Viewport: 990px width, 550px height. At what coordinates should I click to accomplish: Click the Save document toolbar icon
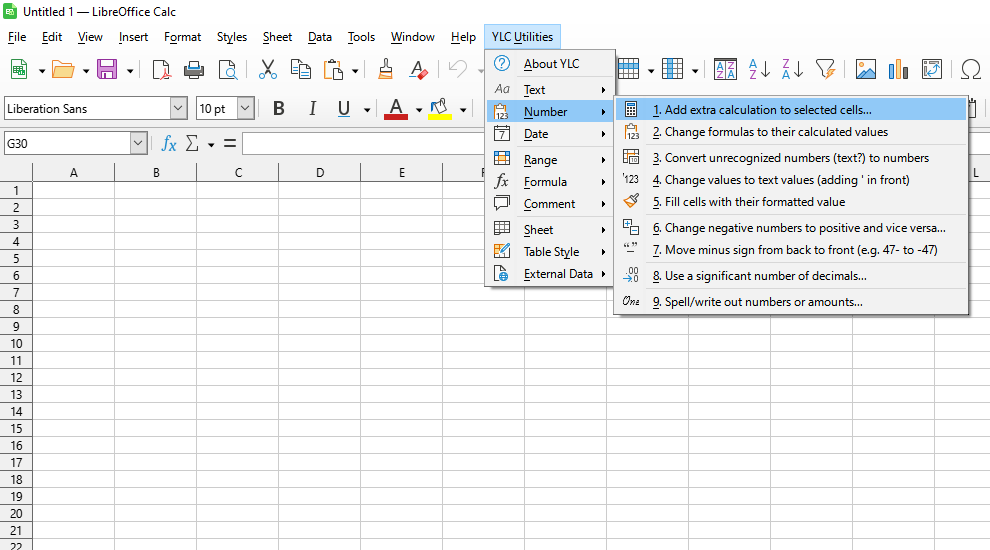[x=106, y=69]
